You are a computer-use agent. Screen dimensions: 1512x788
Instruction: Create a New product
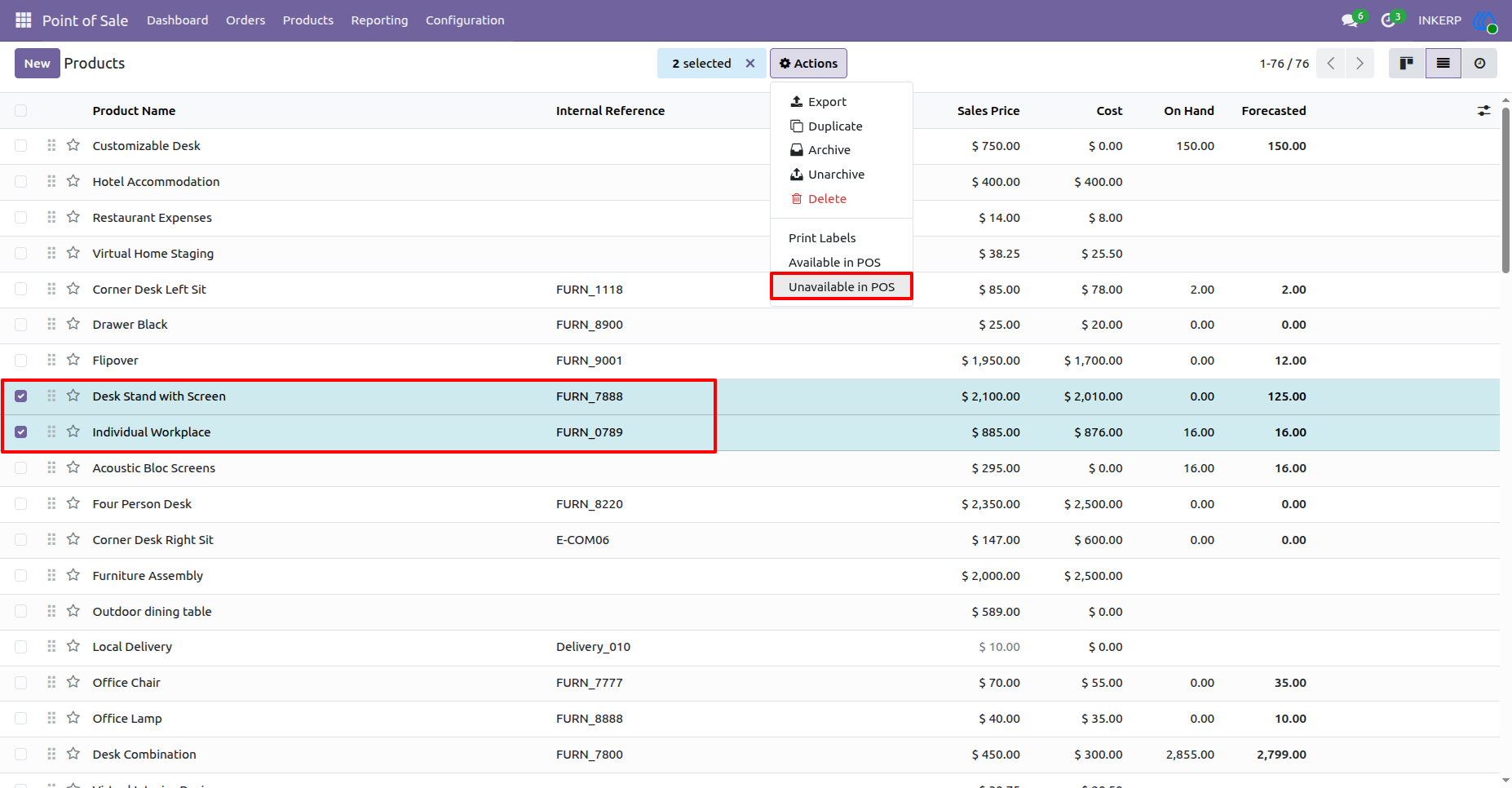point(38,63)
